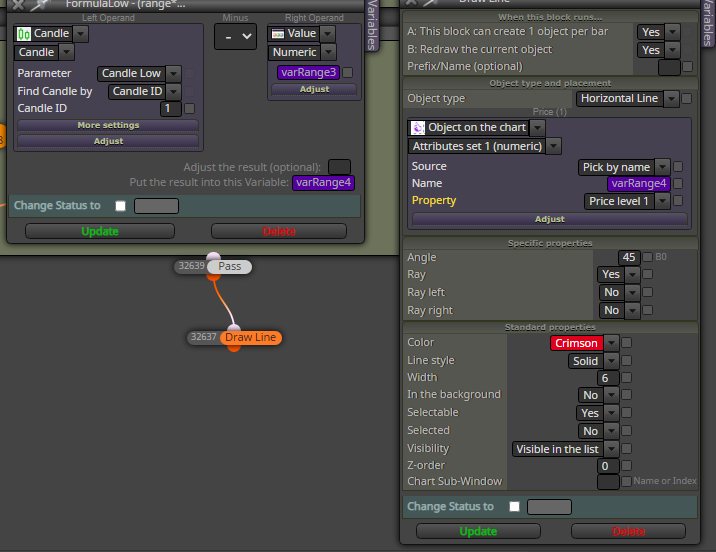Click Adjust in the Price (1) section
The height and width of the screenshot is (552, 716).
550,219
